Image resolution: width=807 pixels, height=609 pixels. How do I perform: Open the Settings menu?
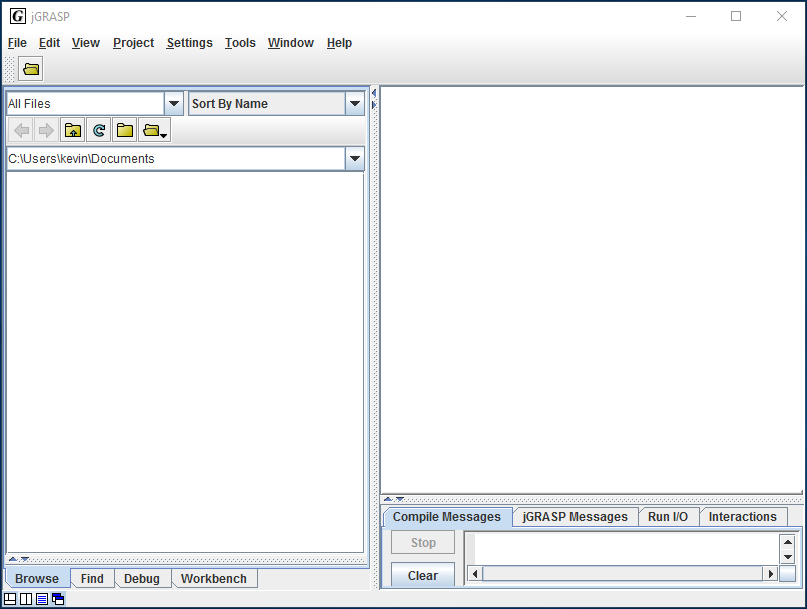189,43
